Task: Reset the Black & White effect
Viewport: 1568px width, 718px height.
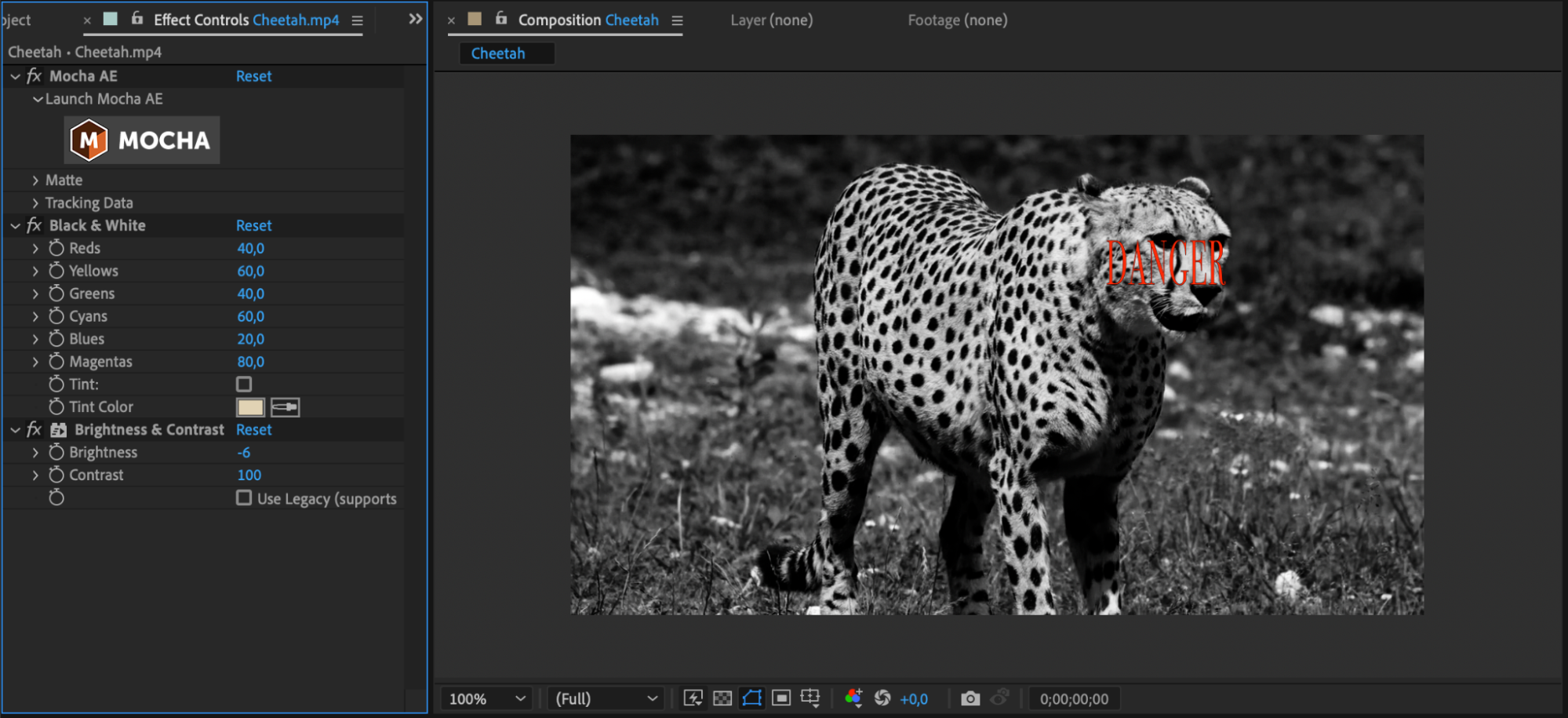Action: (253, 225)
